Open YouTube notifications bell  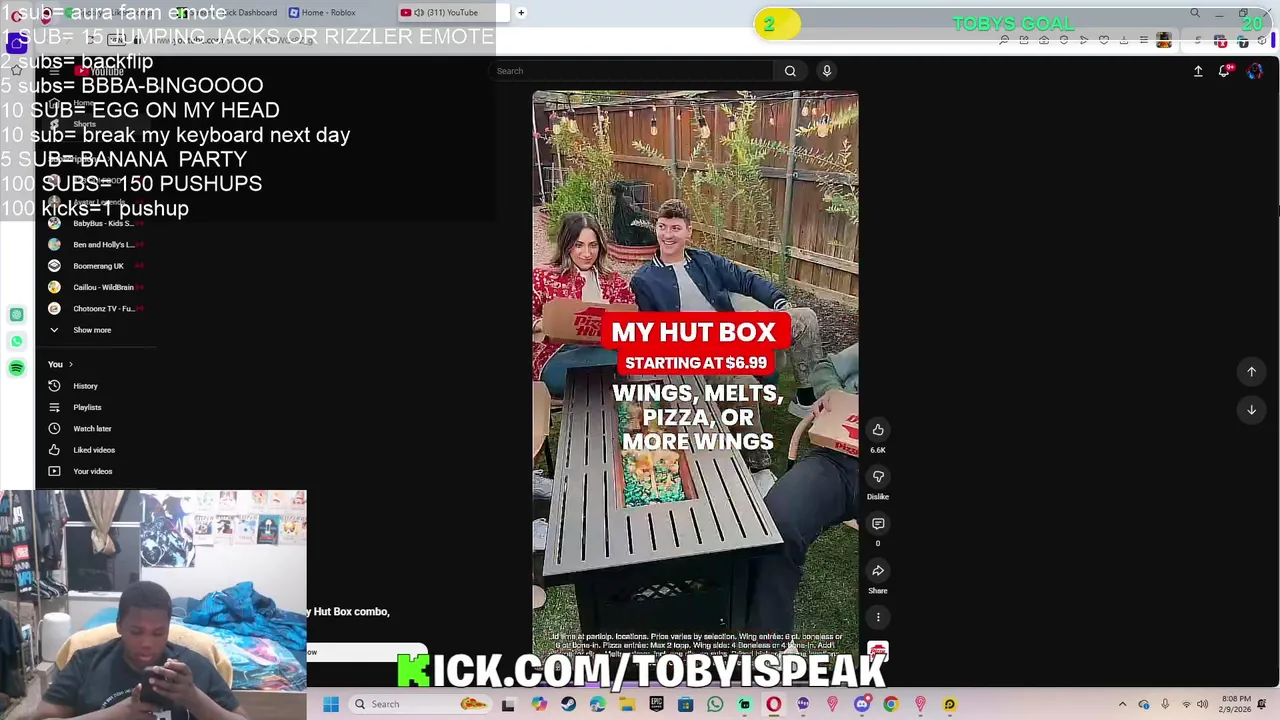pos(1225,71)
